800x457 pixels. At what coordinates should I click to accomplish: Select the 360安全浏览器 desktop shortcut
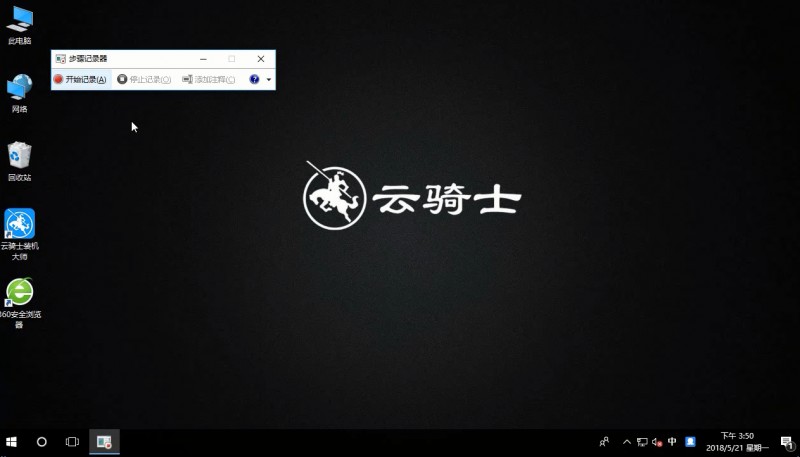point(19,303)
